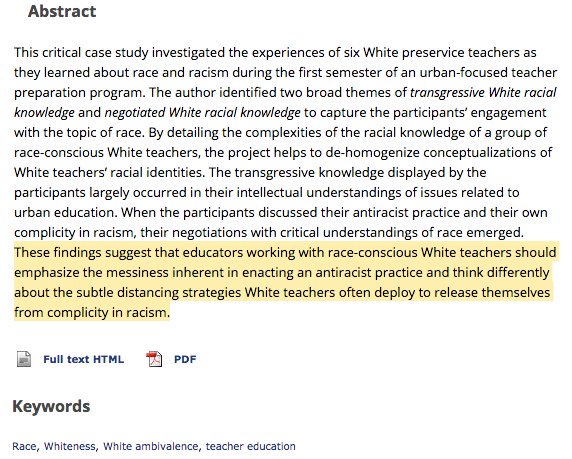572x459 pixels.
Task: Click the highlighted words 'emphasize the messiness'
Action: 92,273
